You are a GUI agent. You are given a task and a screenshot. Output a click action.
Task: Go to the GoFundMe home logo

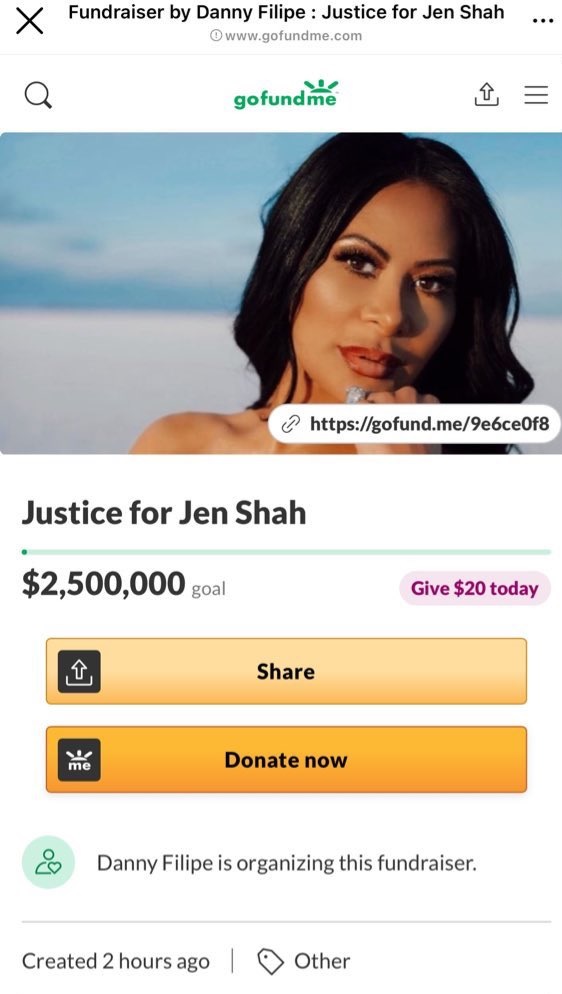click(x=286, y=95)
